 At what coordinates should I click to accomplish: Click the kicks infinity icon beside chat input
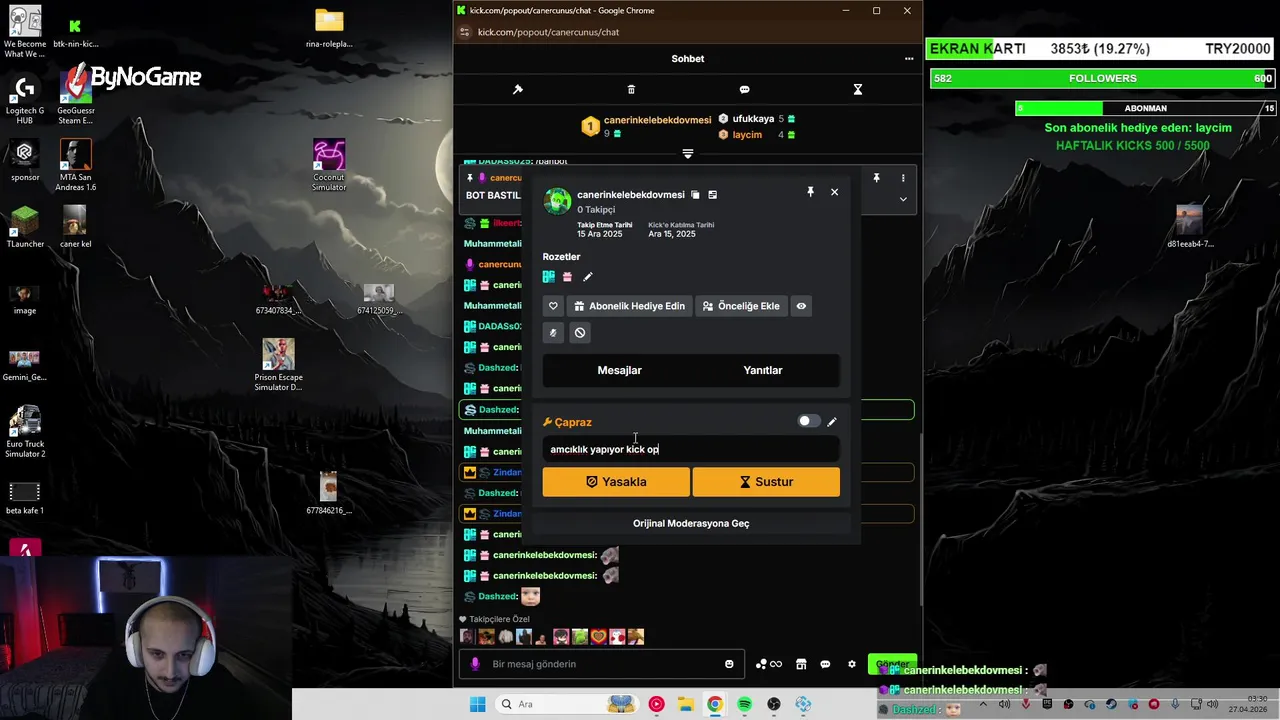pyautogui.click(x=769, y=664)
